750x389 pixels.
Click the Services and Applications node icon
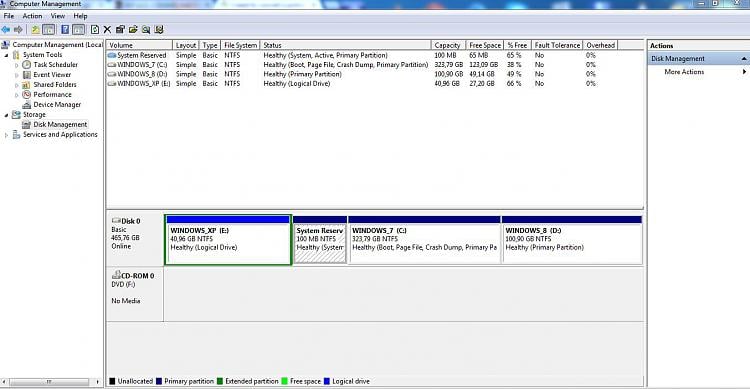(16, 135)
